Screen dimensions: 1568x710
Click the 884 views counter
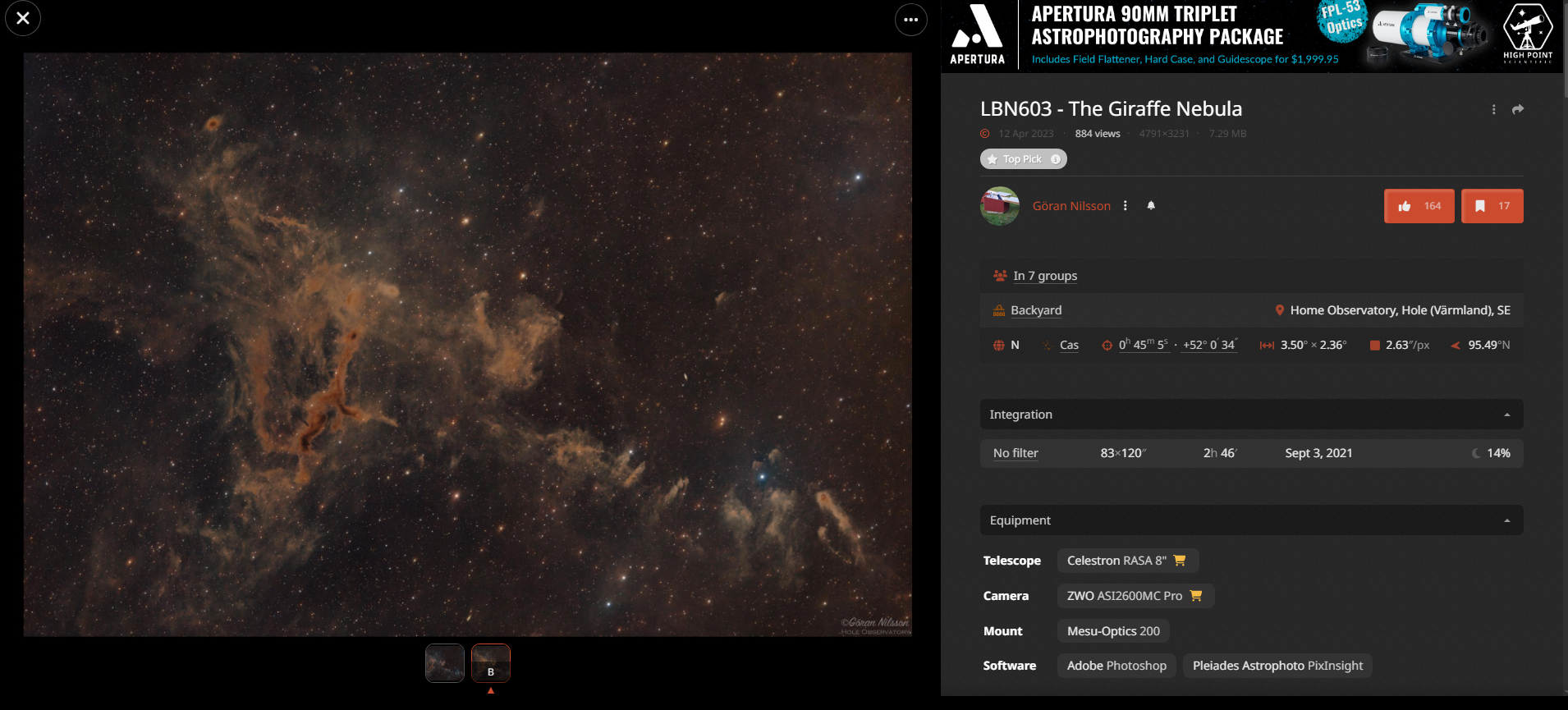1098,134
